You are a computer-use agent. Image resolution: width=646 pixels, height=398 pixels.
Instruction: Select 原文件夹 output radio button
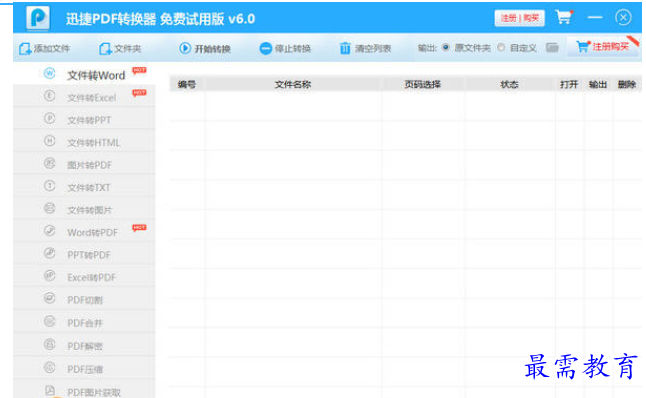(445, 47)
